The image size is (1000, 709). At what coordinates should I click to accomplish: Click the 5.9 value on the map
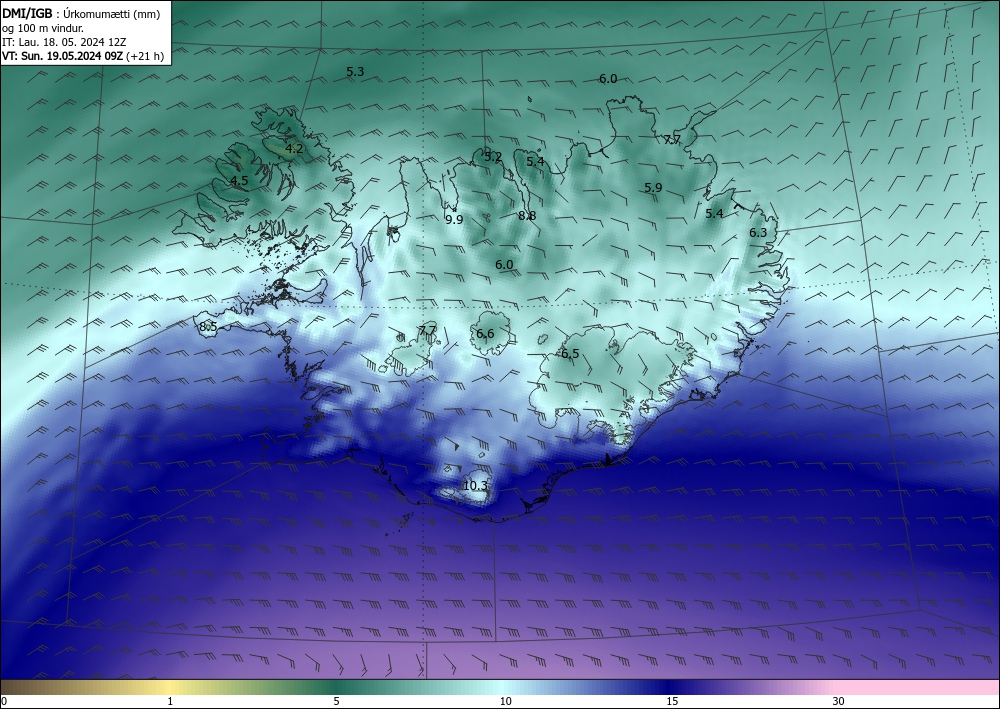pyautogui.click(x=653, y=188)
